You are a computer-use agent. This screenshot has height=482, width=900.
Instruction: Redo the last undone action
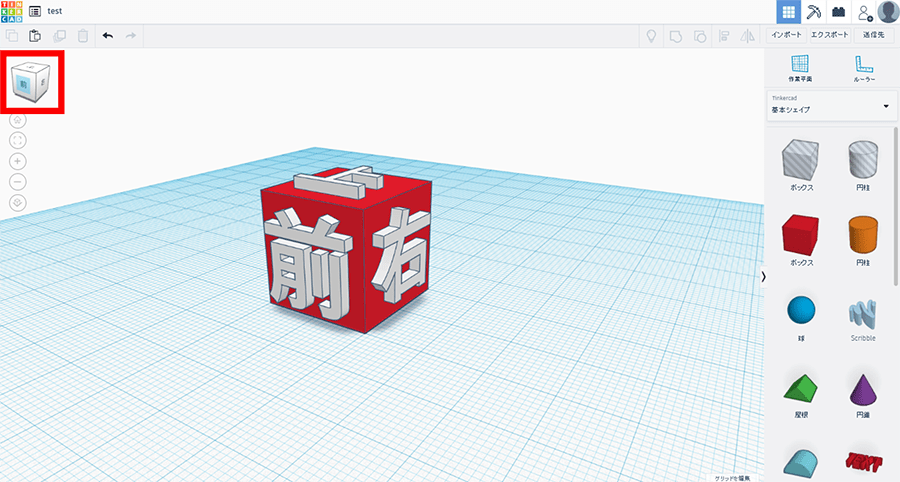tap(131, 36)
